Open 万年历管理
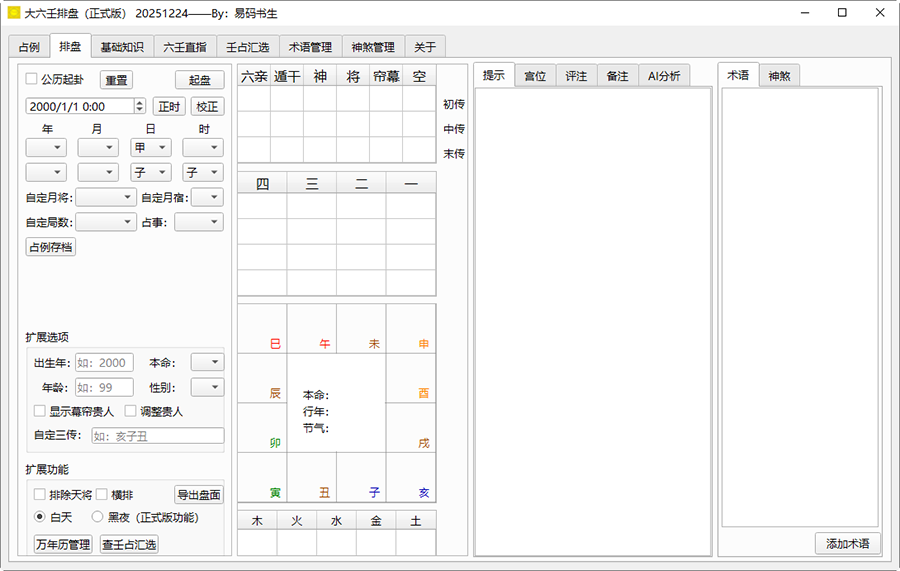 [63, 544]
